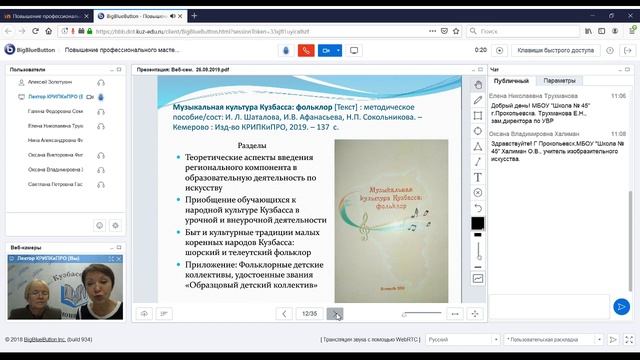Adjust presentation zoom slider
The image size is (640, 360).
(422, 314)
